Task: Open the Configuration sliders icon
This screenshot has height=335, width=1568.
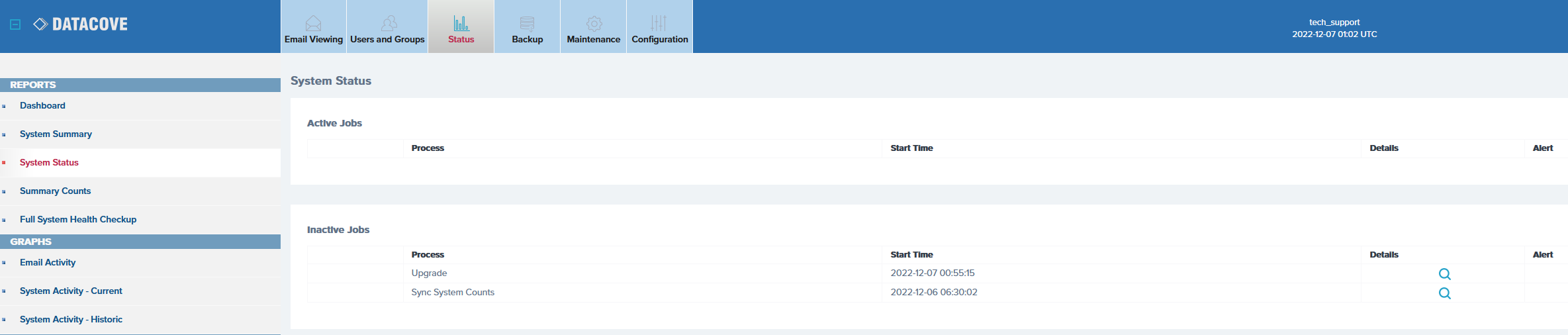Action: tap(659, 24)
